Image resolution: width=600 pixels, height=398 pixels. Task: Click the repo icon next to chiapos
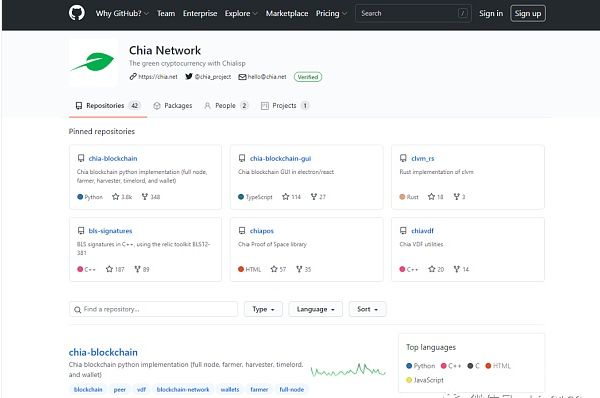pos(242,230)
